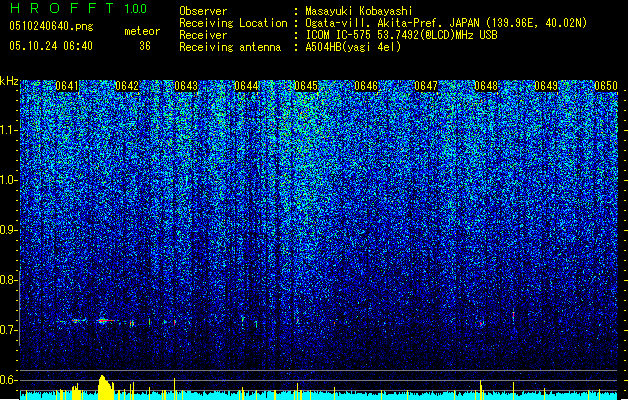Viewport: 629px width, 400px height.
Task: Click the 0.7 kHz axis tick label
Action: point(9,330)
